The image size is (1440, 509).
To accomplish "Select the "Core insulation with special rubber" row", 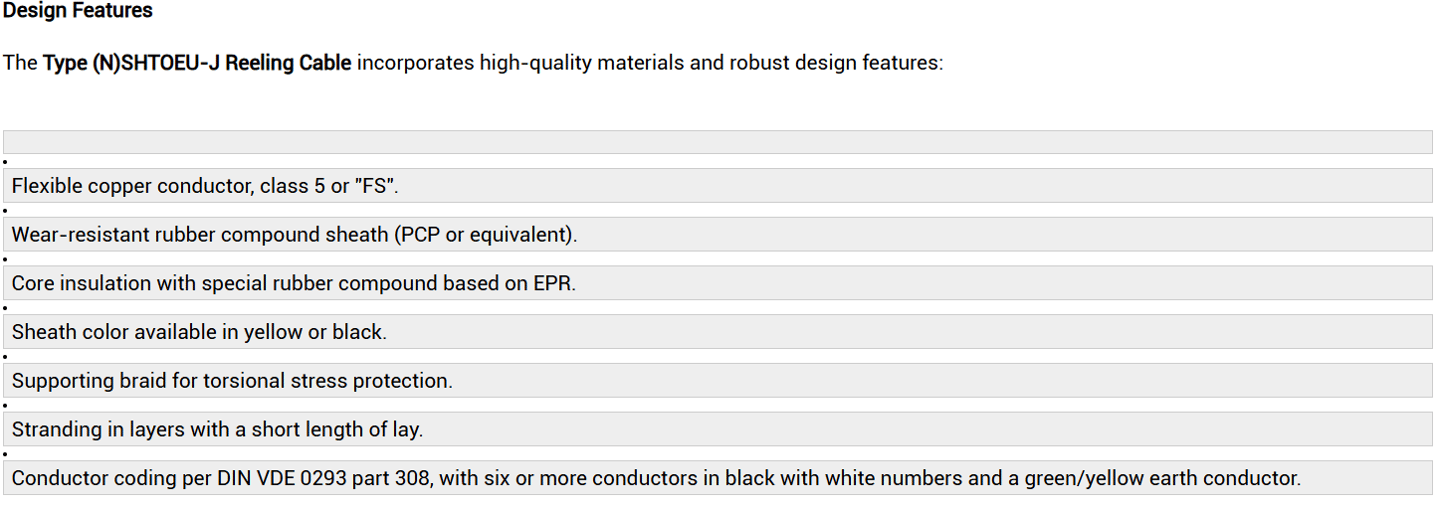I will coord(718,283).
